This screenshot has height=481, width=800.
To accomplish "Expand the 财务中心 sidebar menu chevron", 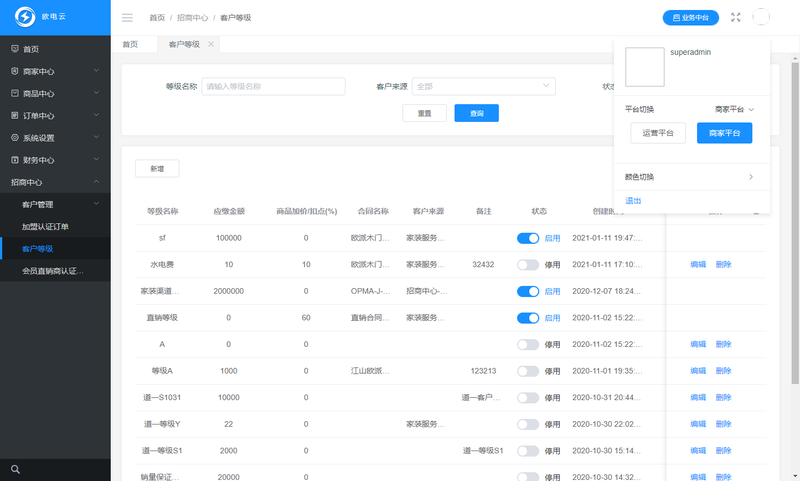I will (x=96, y=159).
